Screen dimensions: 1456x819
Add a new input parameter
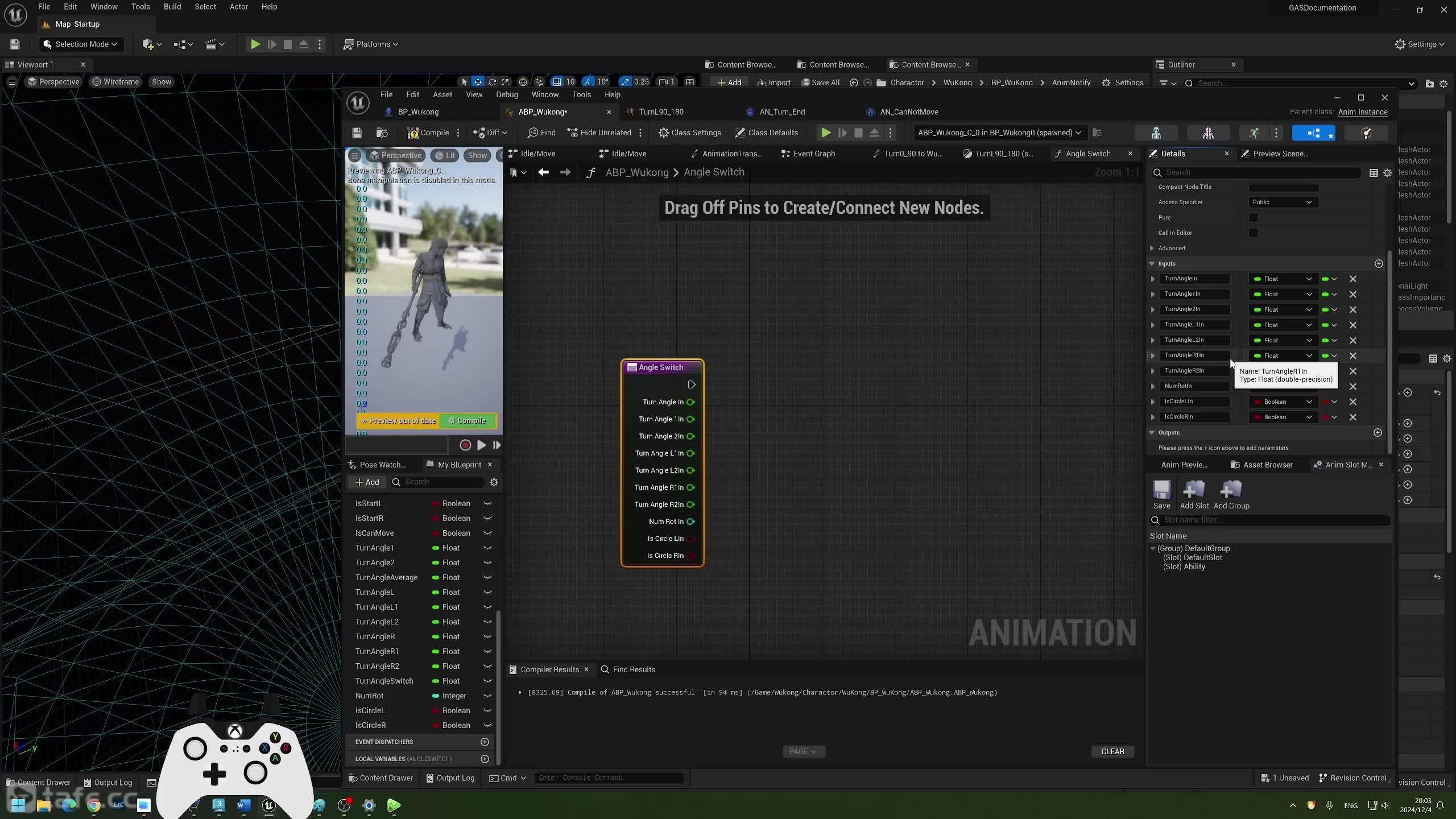[1379, 263]
